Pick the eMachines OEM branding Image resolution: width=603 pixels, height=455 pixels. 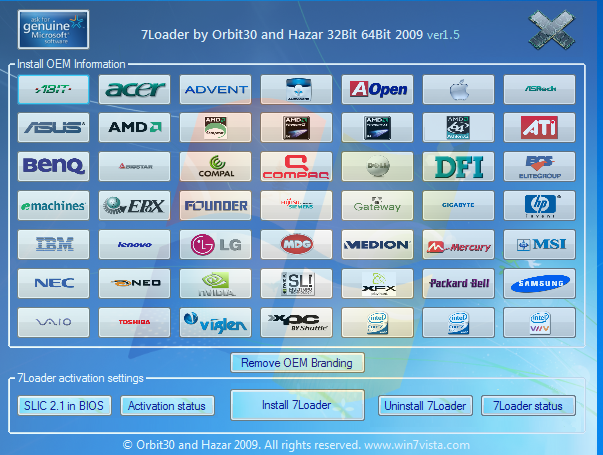click(53, 206)
